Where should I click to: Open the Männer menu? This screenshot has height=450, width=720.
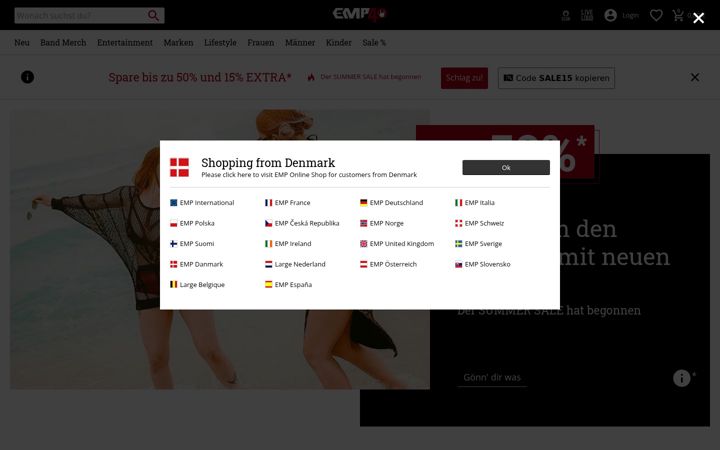click(300, 42)
